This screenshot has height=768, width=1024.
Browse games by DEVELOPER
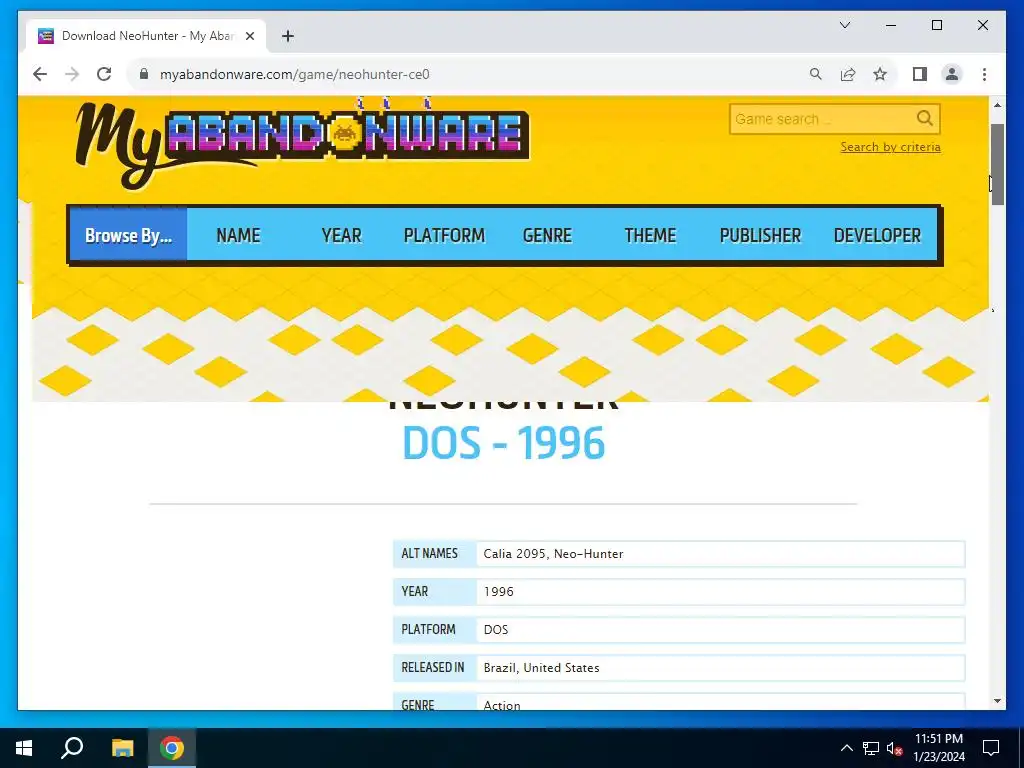pos(877,235)
